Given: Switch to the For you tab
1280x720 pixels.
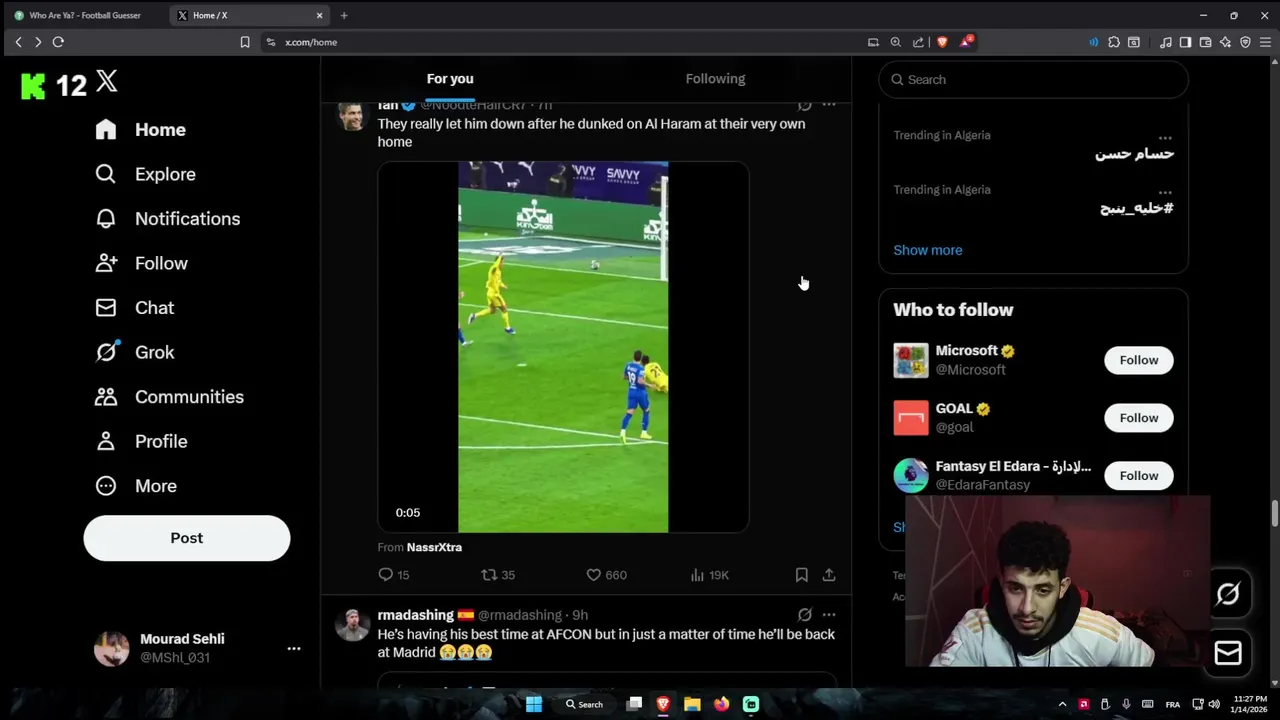Looking at the screenshot, I should point(450,79).
